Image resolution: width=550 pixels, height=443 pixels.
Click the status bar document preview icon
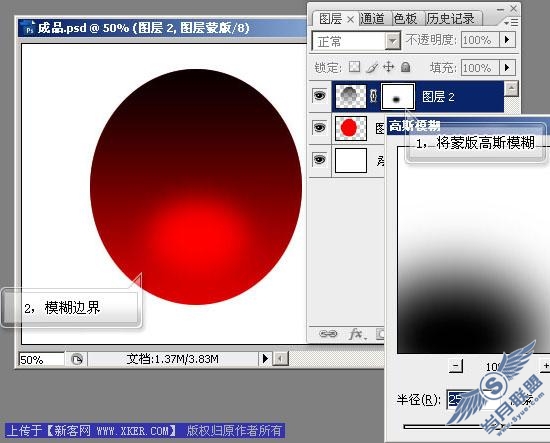[76, 359]
